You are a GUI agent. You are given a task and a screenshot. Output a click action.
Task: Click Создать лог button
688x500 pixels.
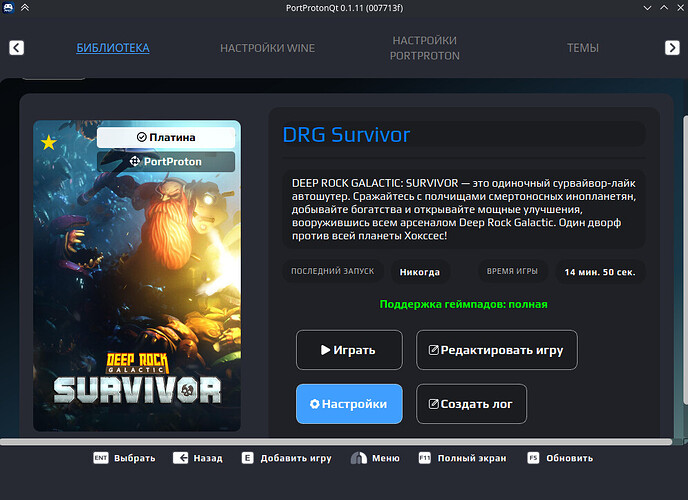point(472,404)
